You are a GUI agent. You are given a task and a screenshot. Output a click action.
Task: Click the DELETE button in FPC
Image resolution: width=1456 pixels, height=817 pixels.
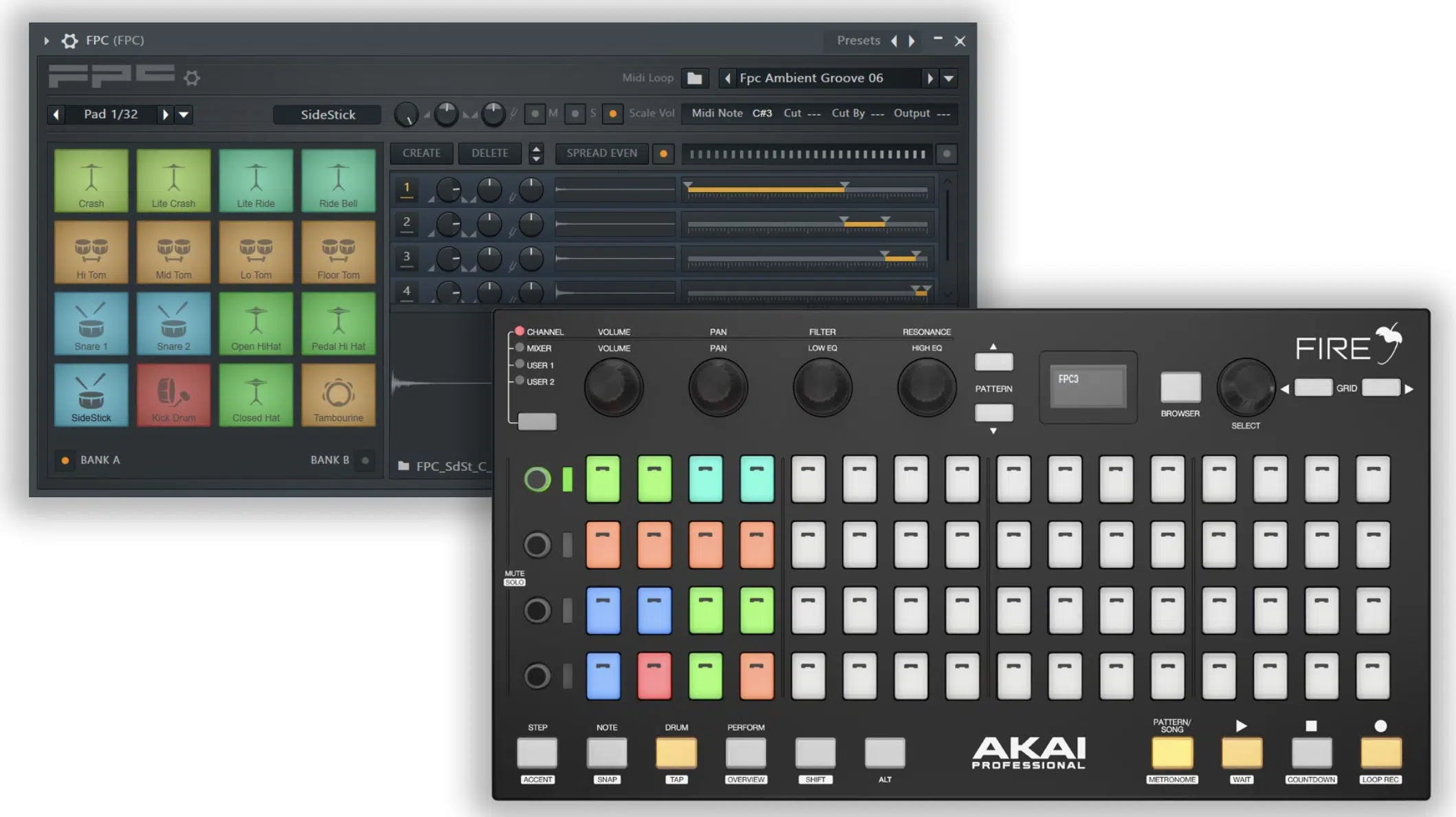489,153
